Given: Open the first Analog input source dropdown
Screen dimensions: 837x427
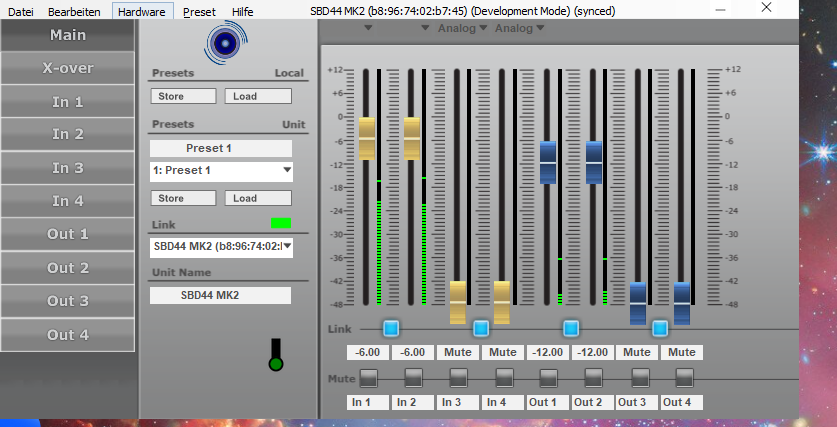Looking at the screenshot, I should [463, 28].
